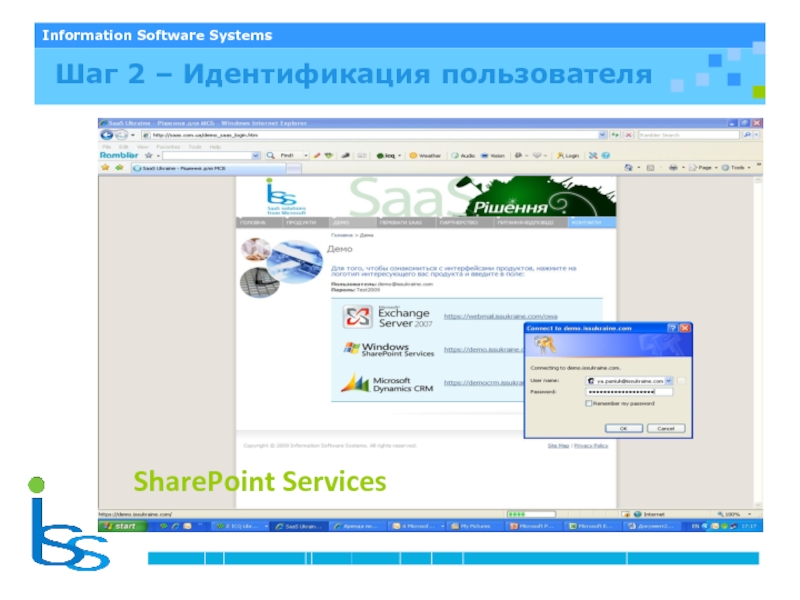
Task: Click the help question mark in Connect dialog
Action: (x=672, y=328)
